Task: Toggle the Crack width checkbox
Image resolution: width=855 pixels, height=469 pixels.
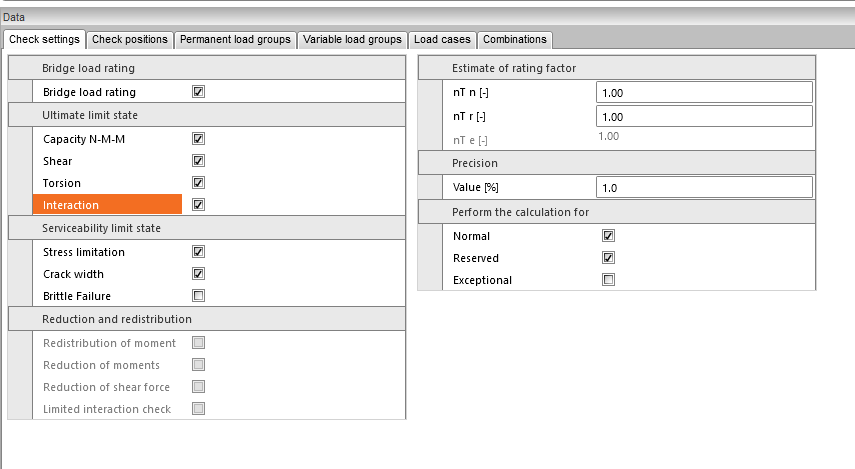Action: (x=198, y=274)
